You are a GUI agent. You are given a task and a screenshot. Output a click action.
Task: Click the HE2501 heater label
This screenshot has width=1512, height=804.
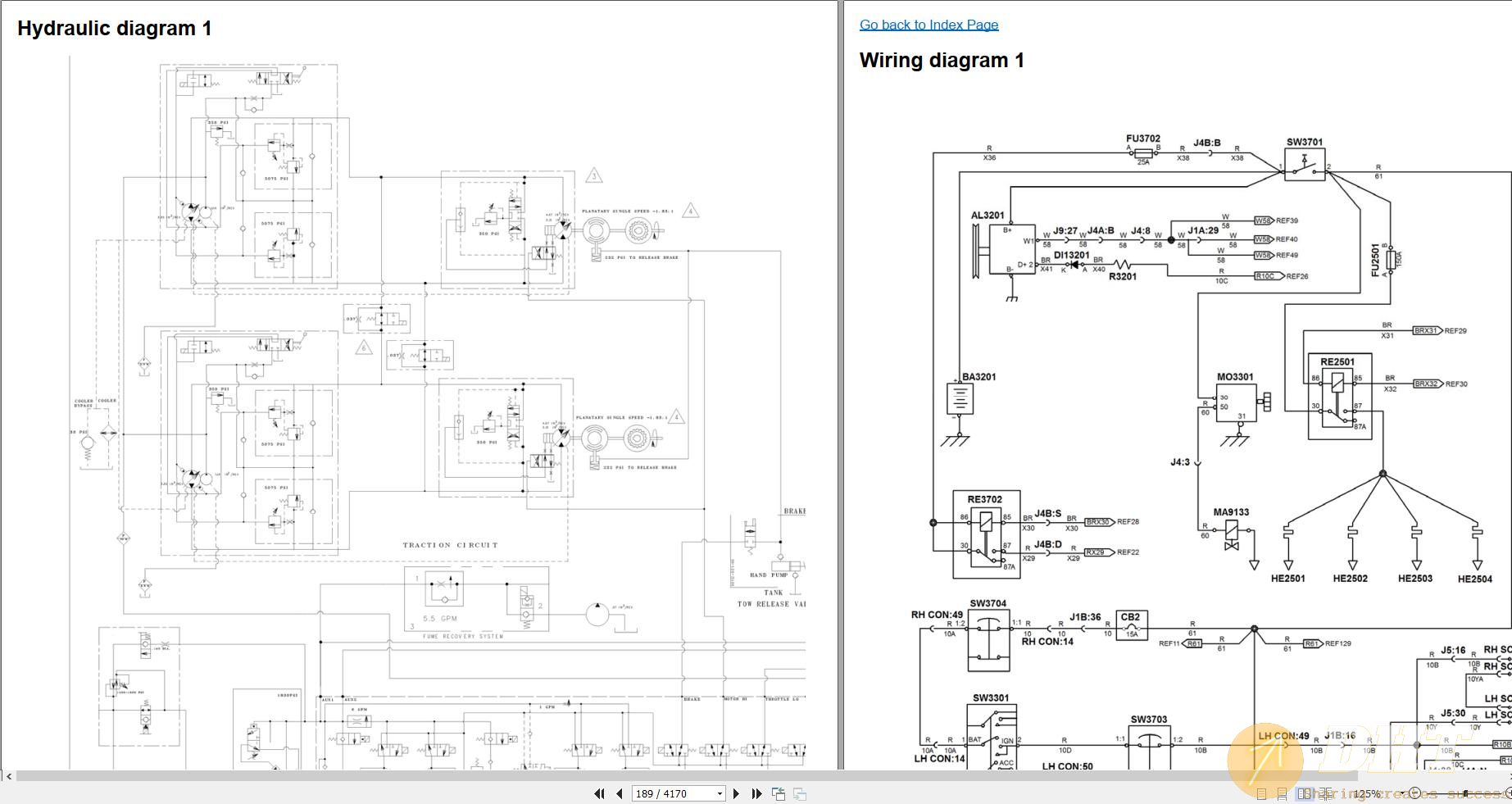tap(1288, 579)
